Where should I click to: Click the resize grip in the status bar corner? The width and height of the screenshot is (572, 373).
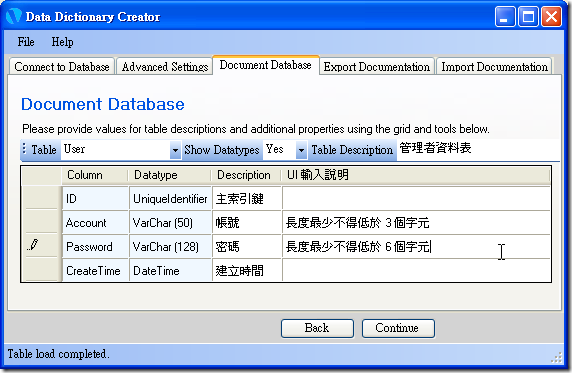point(557,358)
